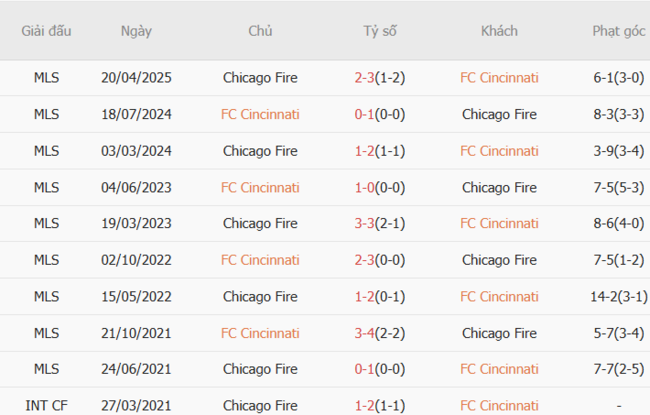Click away team FC Cincinnati on 20/04/2025

pyautogui.click(x=499, y=77)
